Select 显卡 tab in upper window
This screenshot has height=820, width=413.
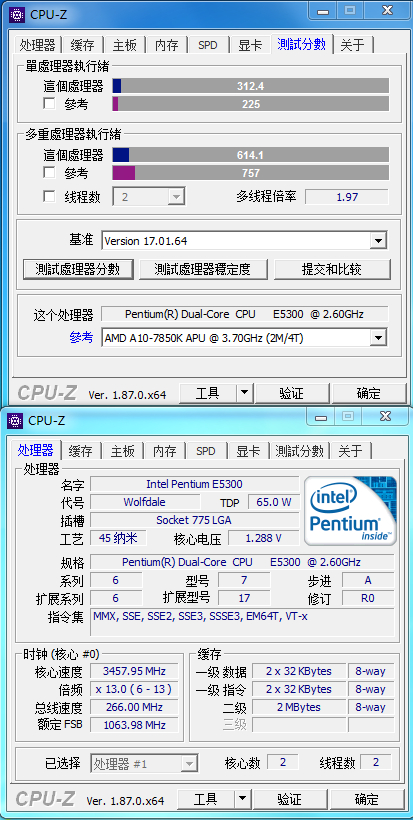click(x=250, y=45)
